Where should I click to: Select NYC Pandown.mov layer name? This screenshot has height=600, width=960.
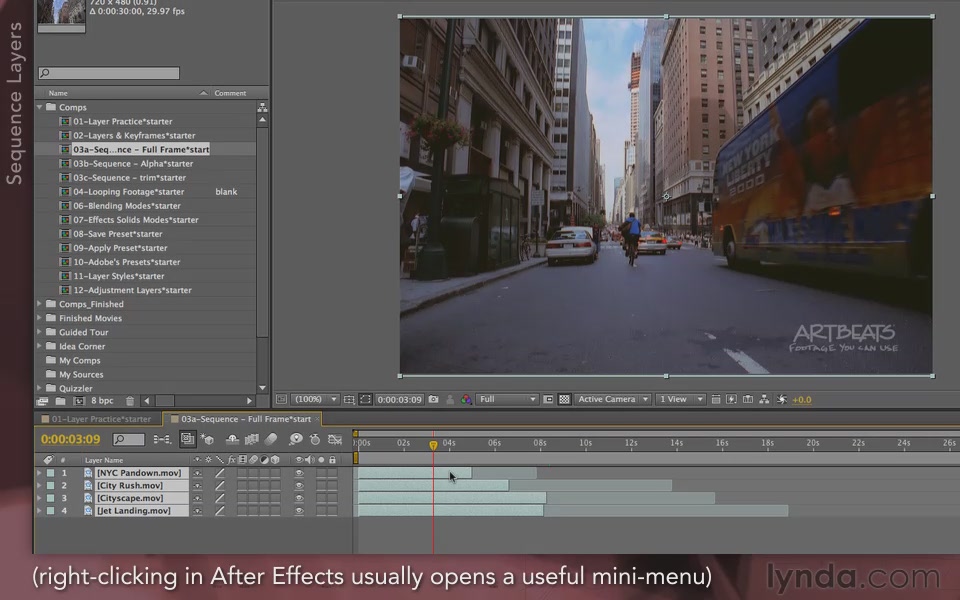point(141,473)
